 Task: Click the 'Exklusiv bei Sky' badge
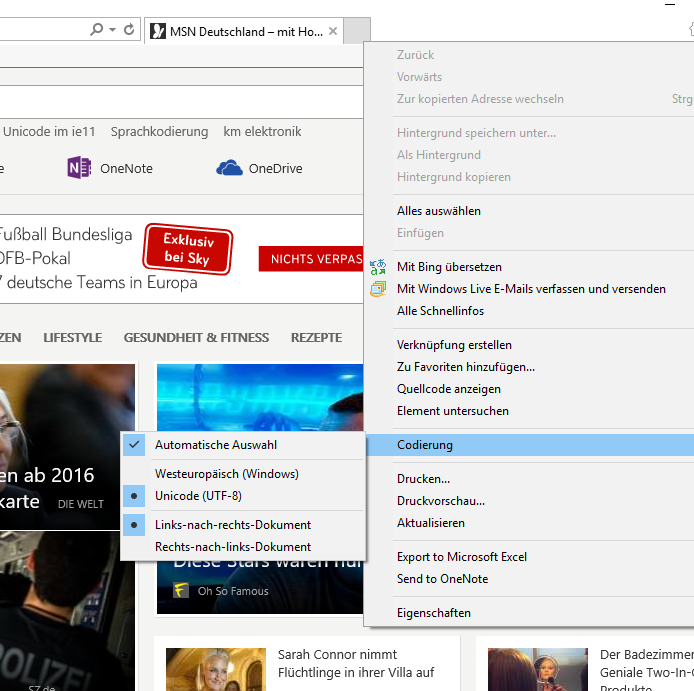pos(188,249)
